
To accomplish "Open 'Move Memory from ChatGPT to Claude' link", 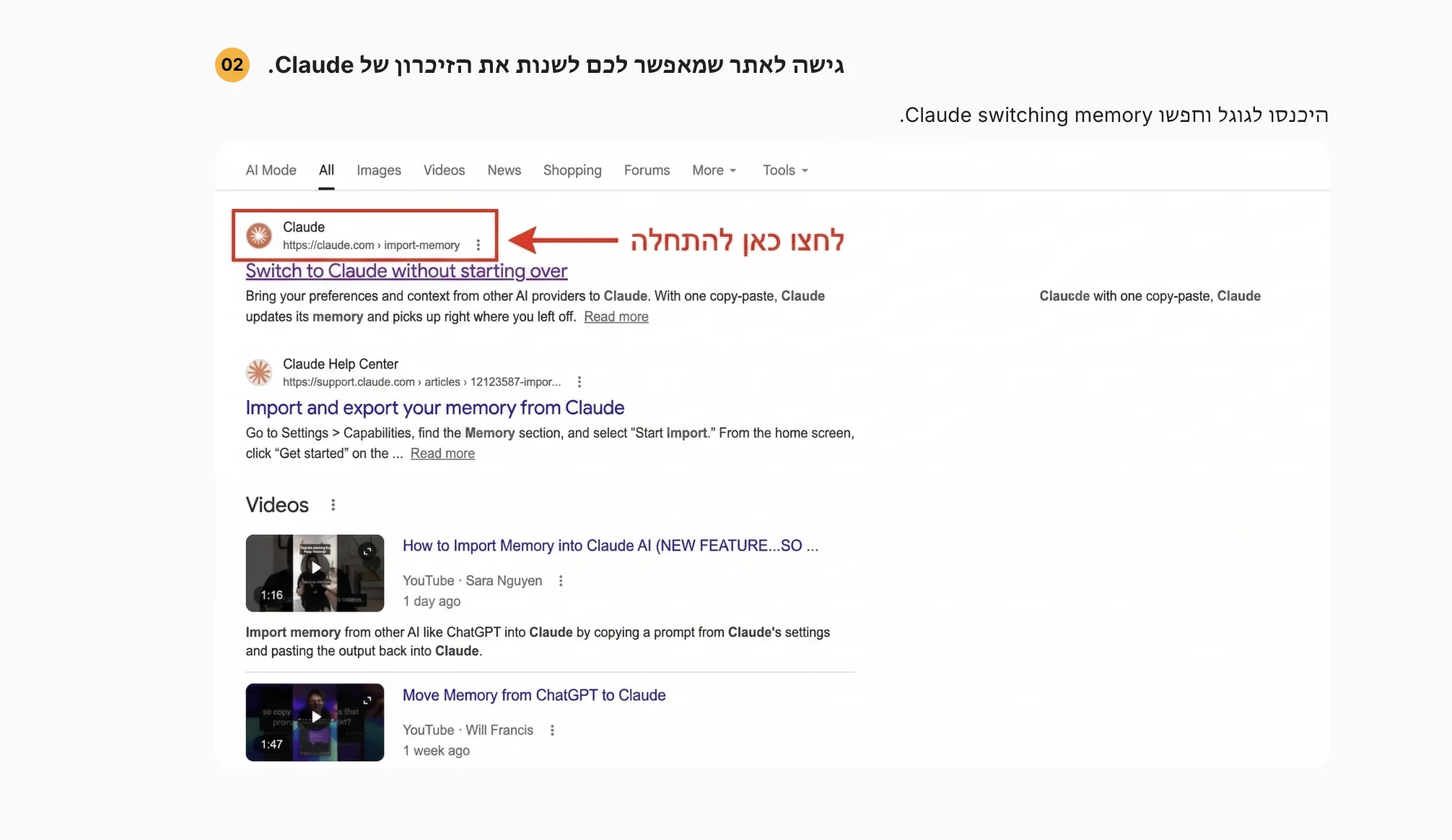I will pos(534,695).
